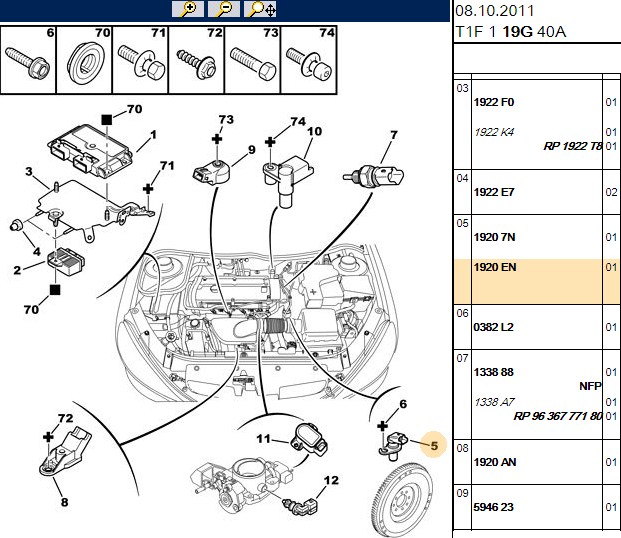Click the highlighted callout number 5

click(x=434, y=445)
